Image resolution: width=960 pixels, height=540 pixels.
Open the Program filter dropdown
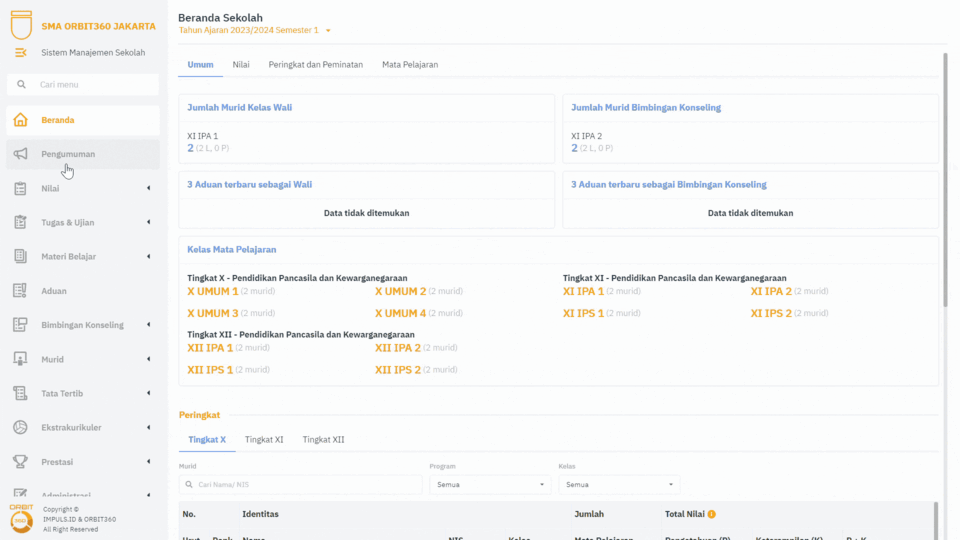pos(490,485)
